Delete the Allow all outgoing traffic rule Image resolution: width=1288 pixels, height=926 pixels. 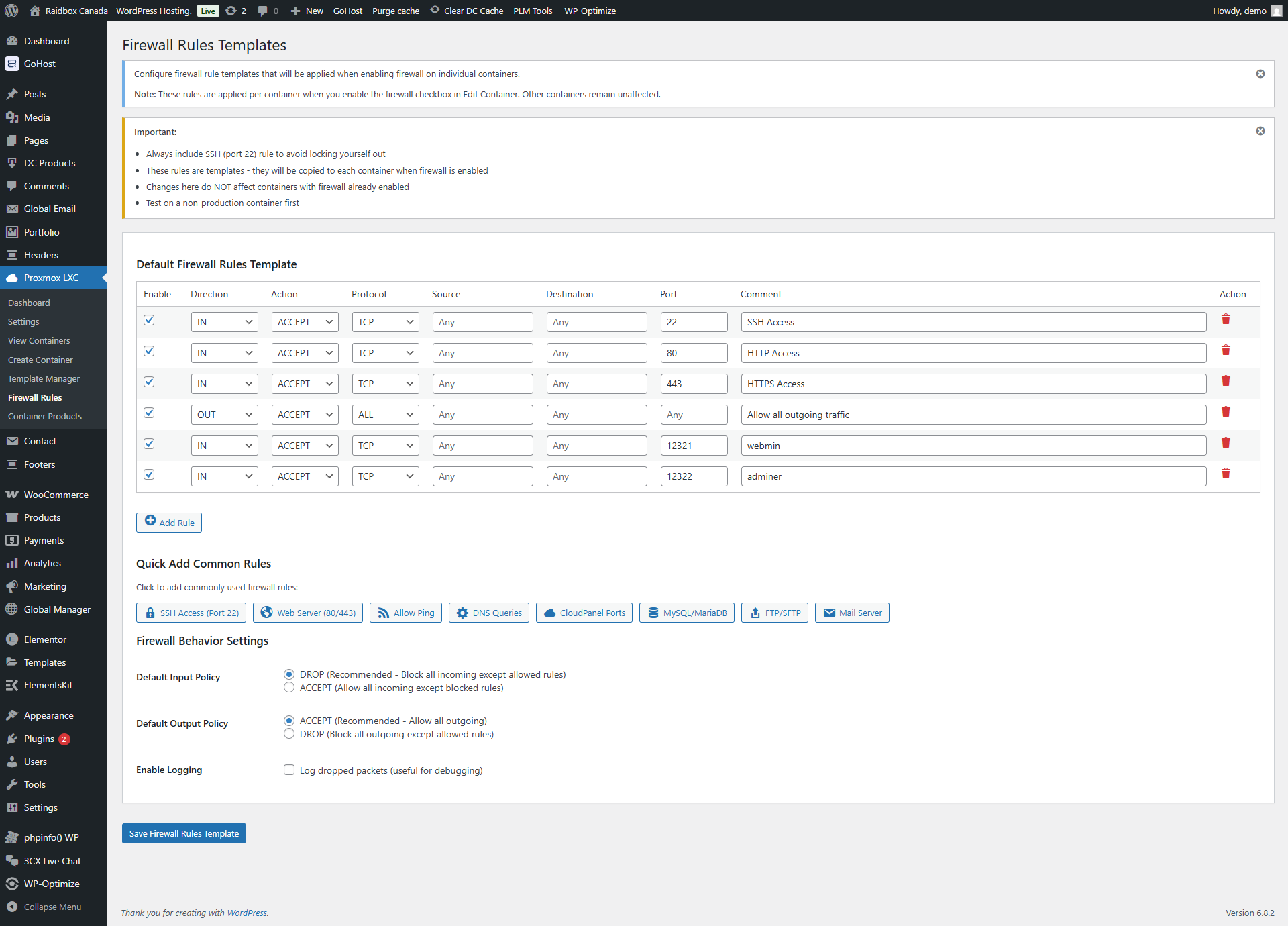pos(1226,412)
